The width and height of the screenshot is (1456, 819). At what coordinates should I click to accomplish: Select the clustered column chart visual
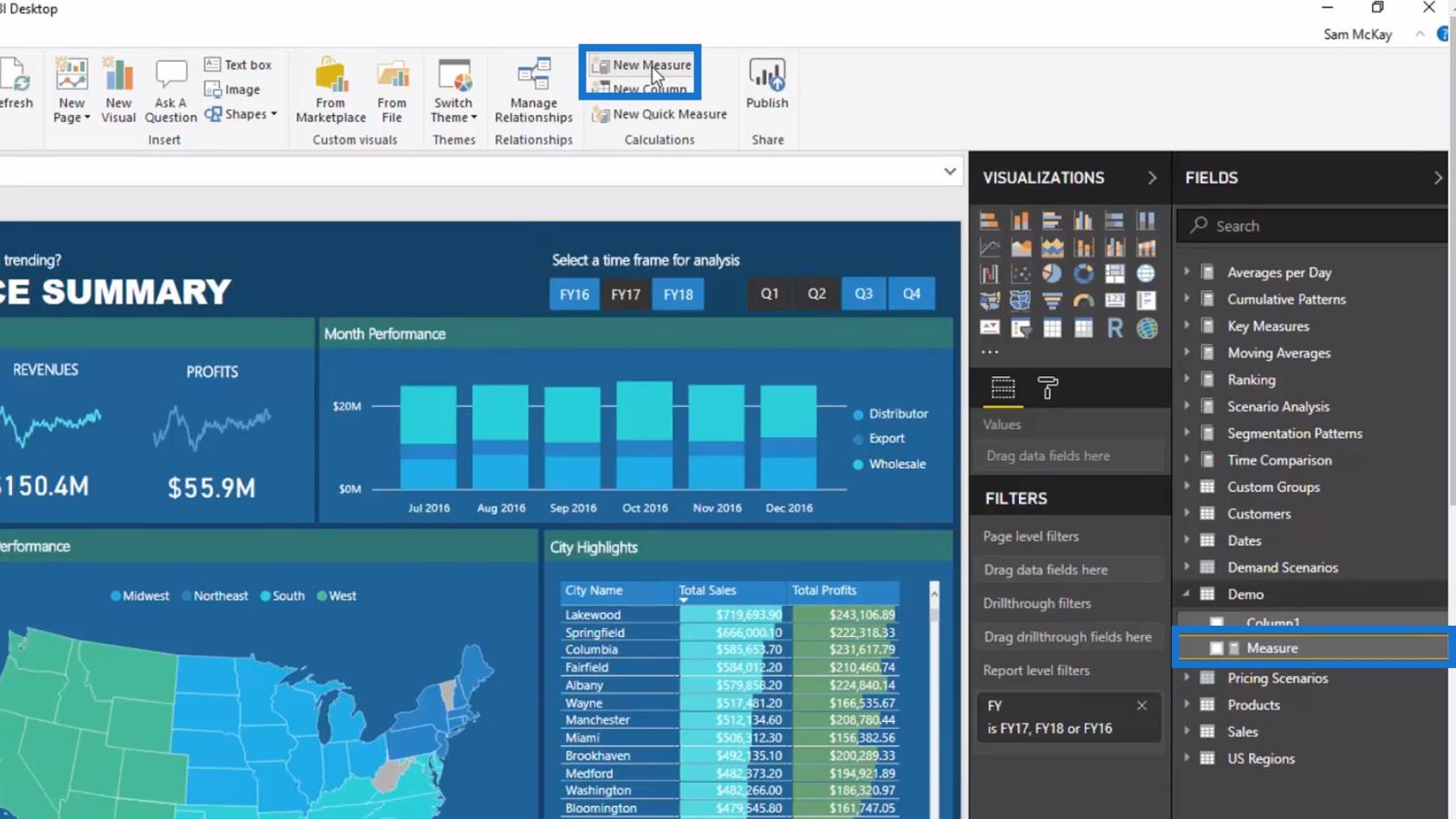click(1083, 221)
